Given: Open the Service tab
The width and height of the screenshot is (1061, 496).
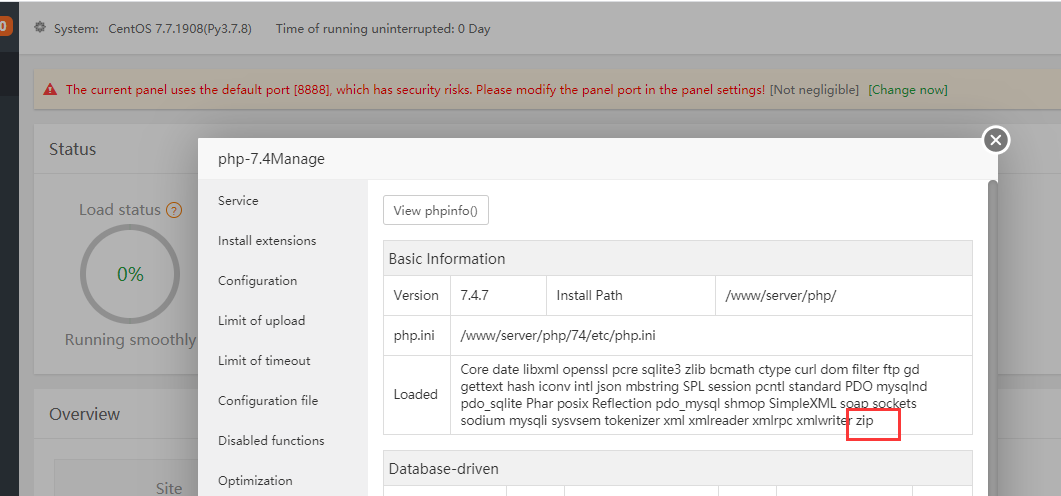Looking at the screenshot, I should click(x=238, y=201).
